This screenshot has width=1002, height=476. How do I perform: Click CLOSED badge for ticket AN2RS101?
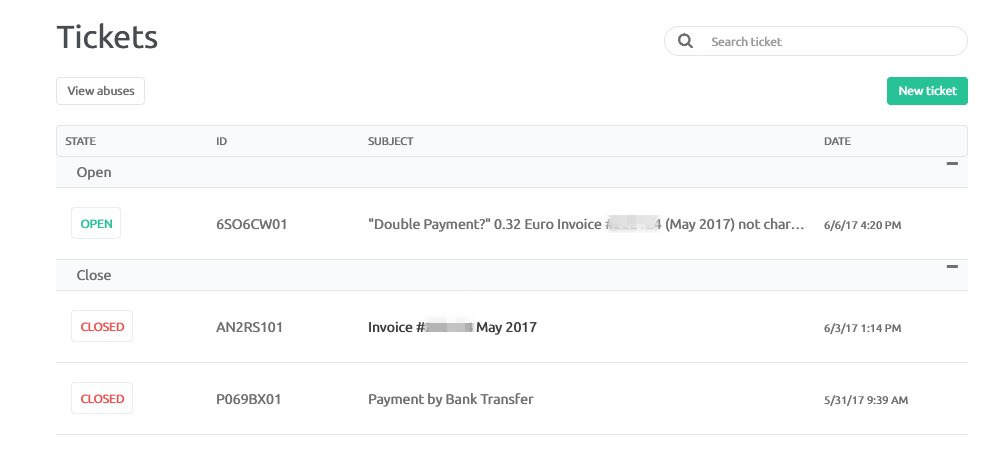pyautogui.click(x=102, y=326)
